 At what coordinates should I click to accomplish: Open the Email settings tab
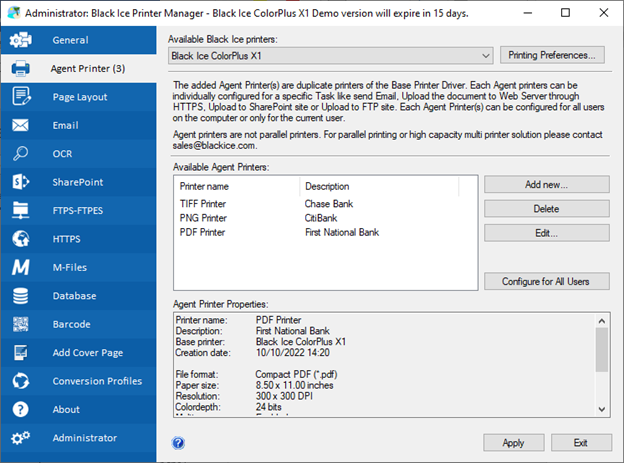[x=78, y=125]
